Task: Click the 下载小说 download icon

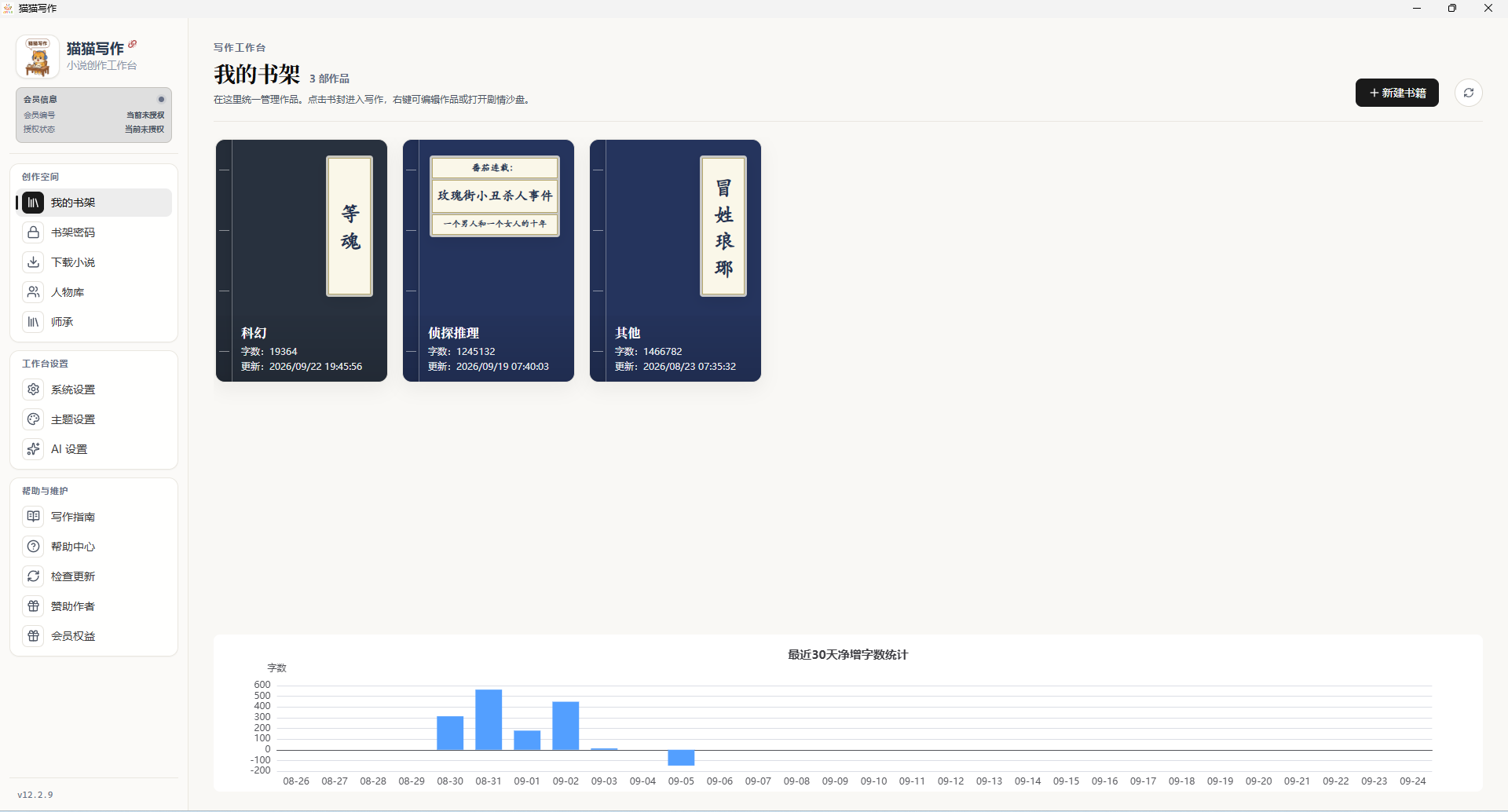Action: coord(33,262)
